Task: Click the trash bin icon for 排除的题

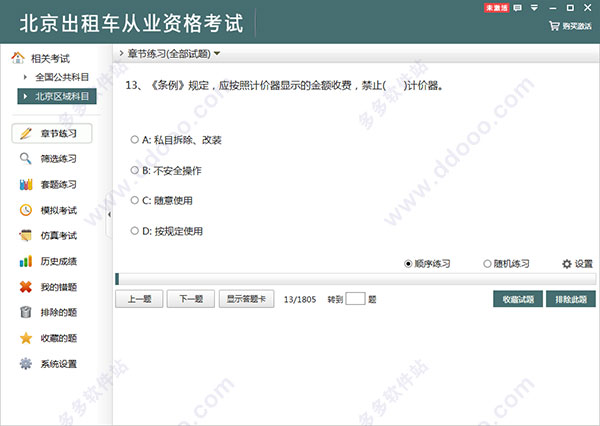Action: (x=26, y=312)
